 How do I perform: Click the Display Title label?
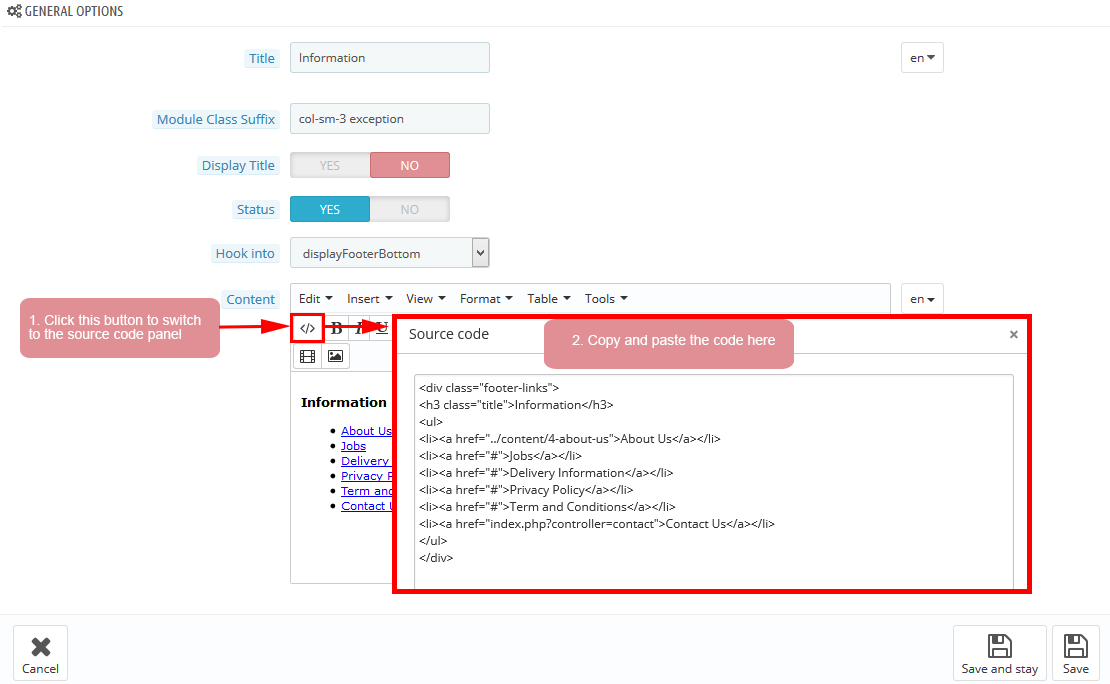pos(238,165)
